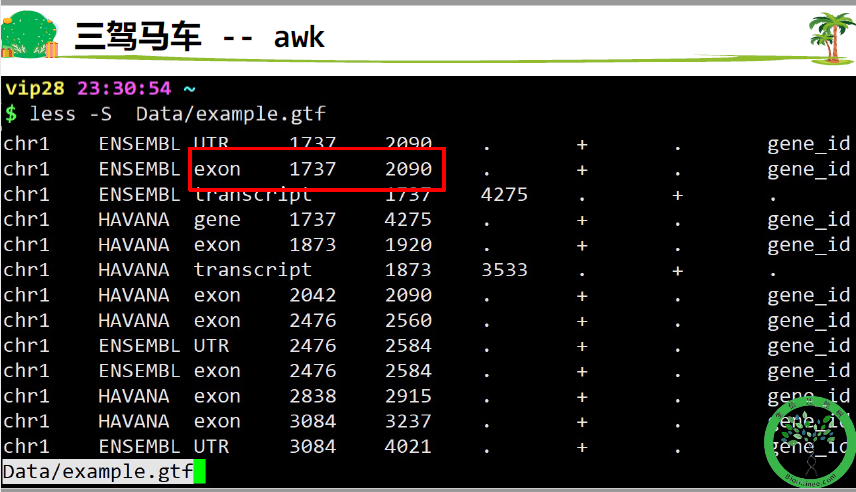Click the start value 2042 in the HAVANA exon row

point(312,295)
